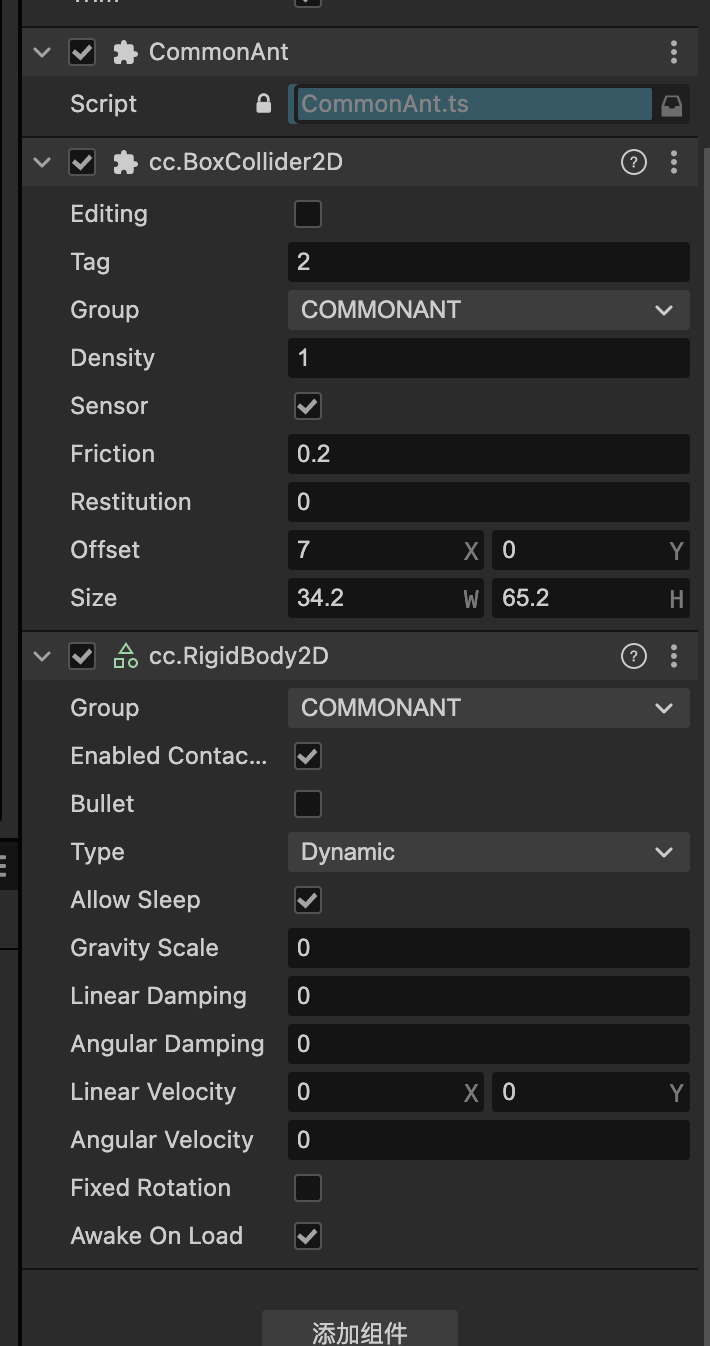Click the Friction value field
The width and height of the screenshot is (710, 1346).
click(488, 454)
